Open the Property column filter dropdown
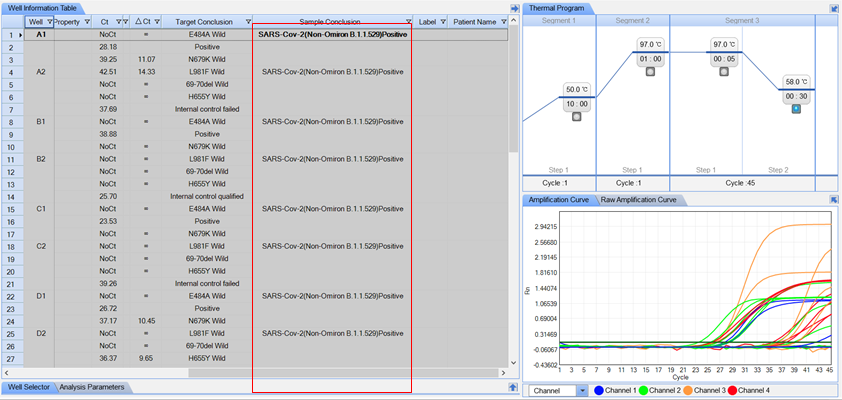Screen dimensions: 842x400 tap(86, 21)
